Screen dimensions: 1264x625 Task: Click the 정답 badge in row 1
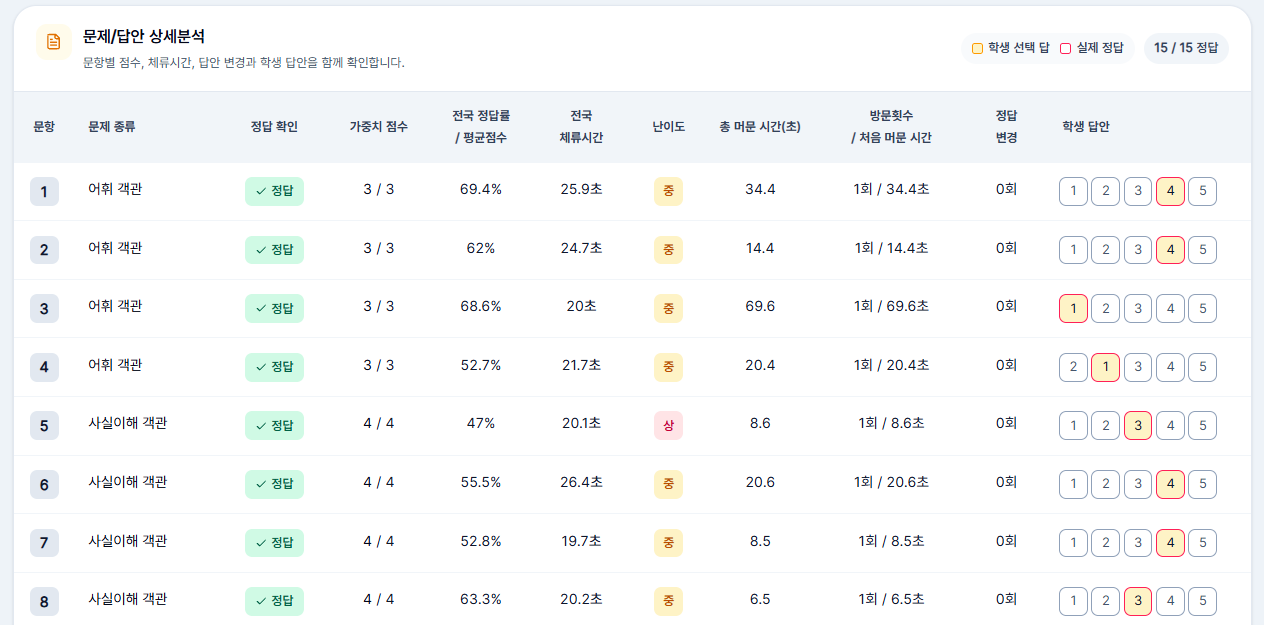click(274, 191)
